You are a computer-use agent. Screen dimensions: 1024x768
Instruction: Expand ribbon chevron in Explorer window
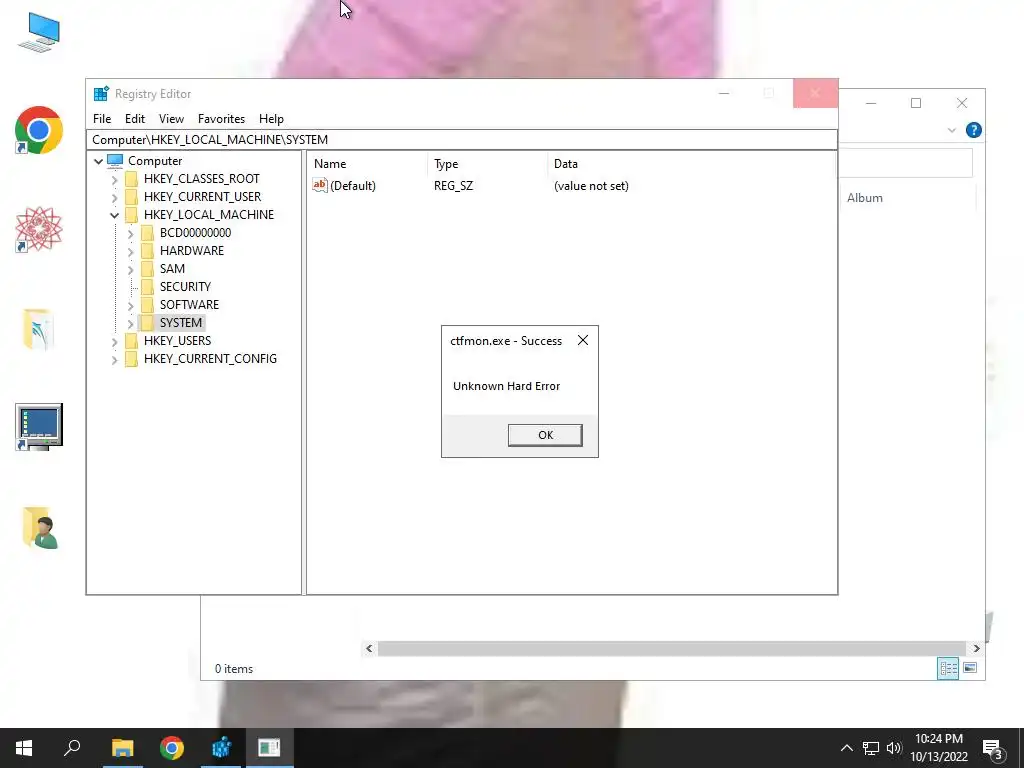point(952,131)
